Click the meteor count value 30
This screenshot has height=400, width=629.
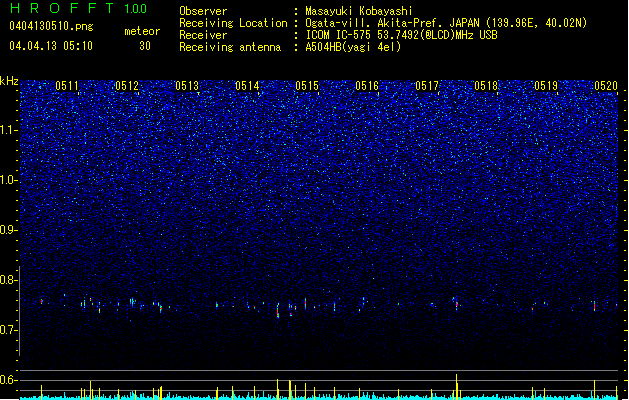click(x=145, y=46)
